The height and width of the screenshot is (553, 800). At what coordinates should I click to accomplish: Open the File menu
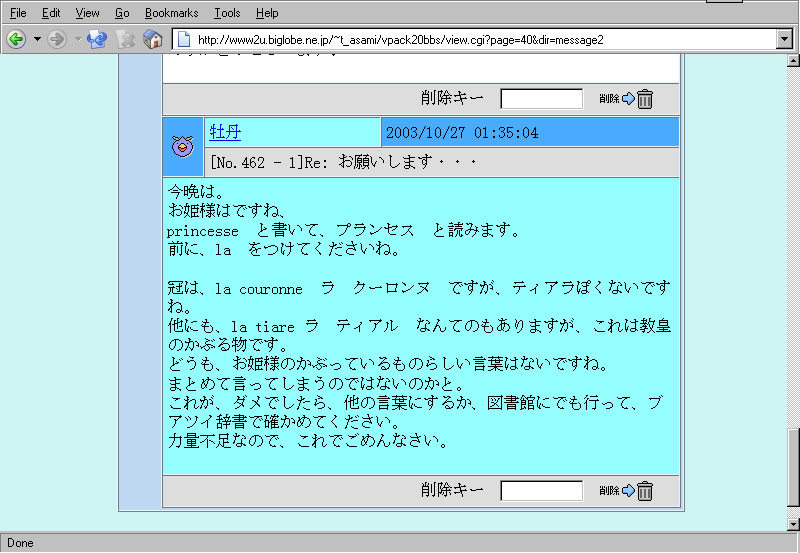[18, 13]
